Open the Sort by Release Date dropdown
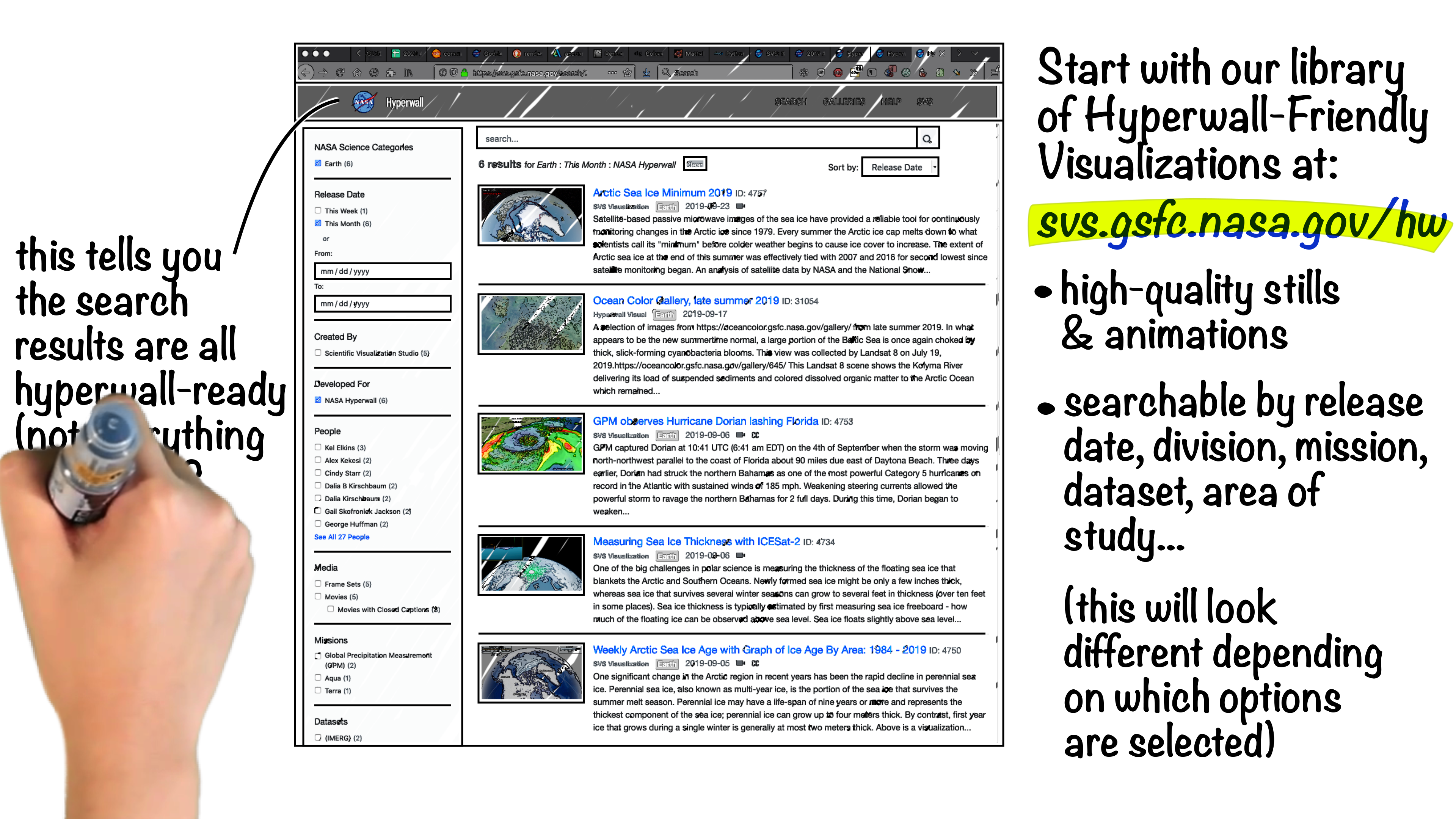 point(900,167)
